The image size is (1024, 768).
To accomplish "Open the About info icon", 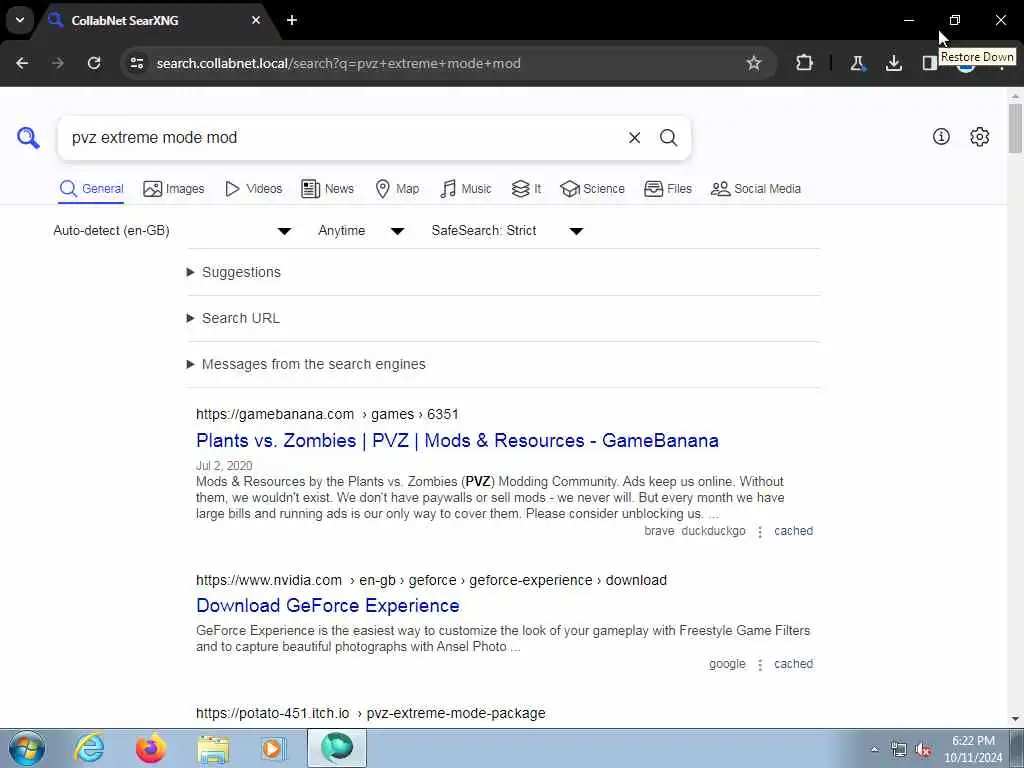I will pyautogui.click(x=941, y=136).
